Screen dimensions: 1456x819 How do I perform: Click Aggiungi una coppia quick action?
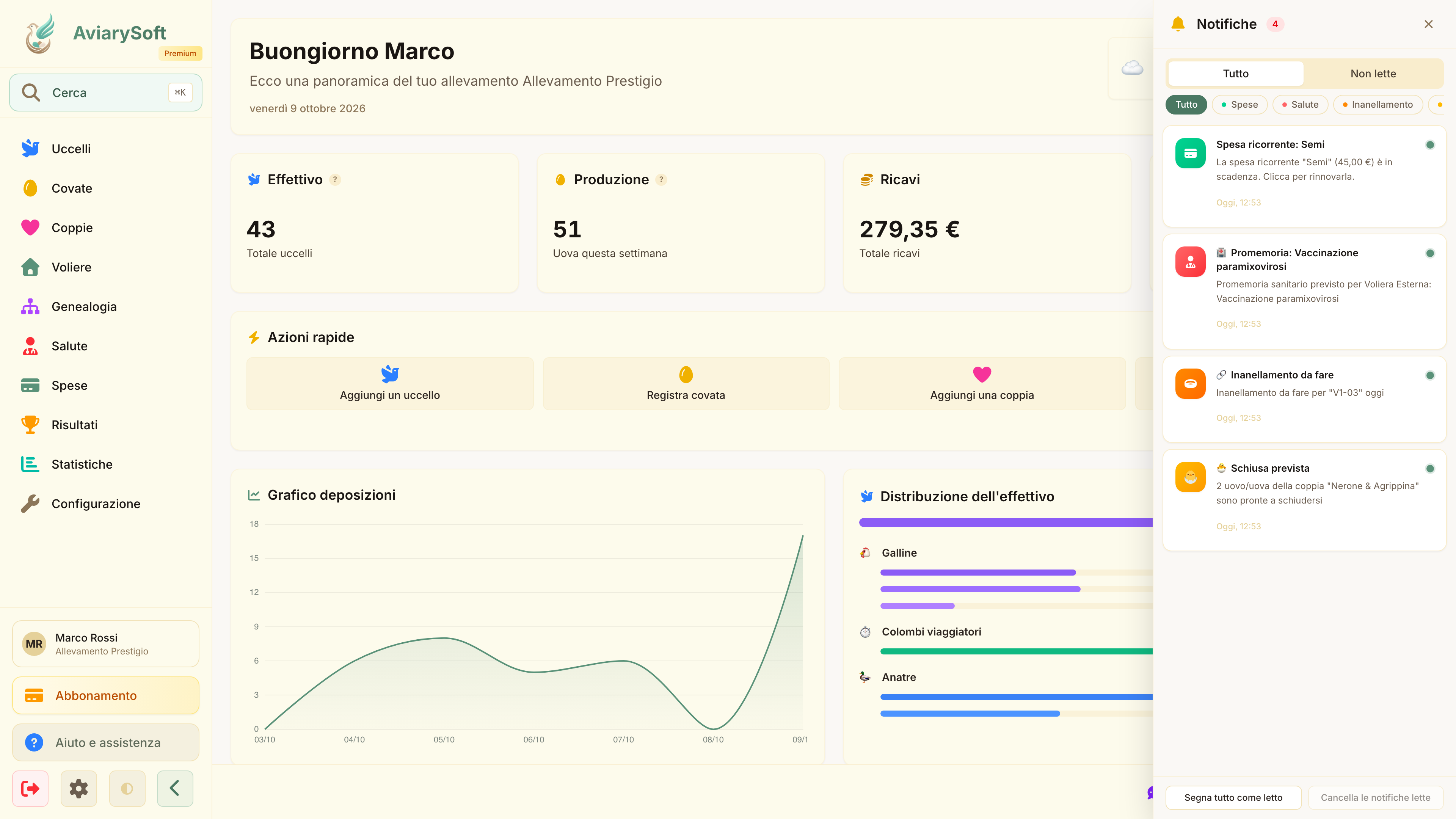point(982,384)
